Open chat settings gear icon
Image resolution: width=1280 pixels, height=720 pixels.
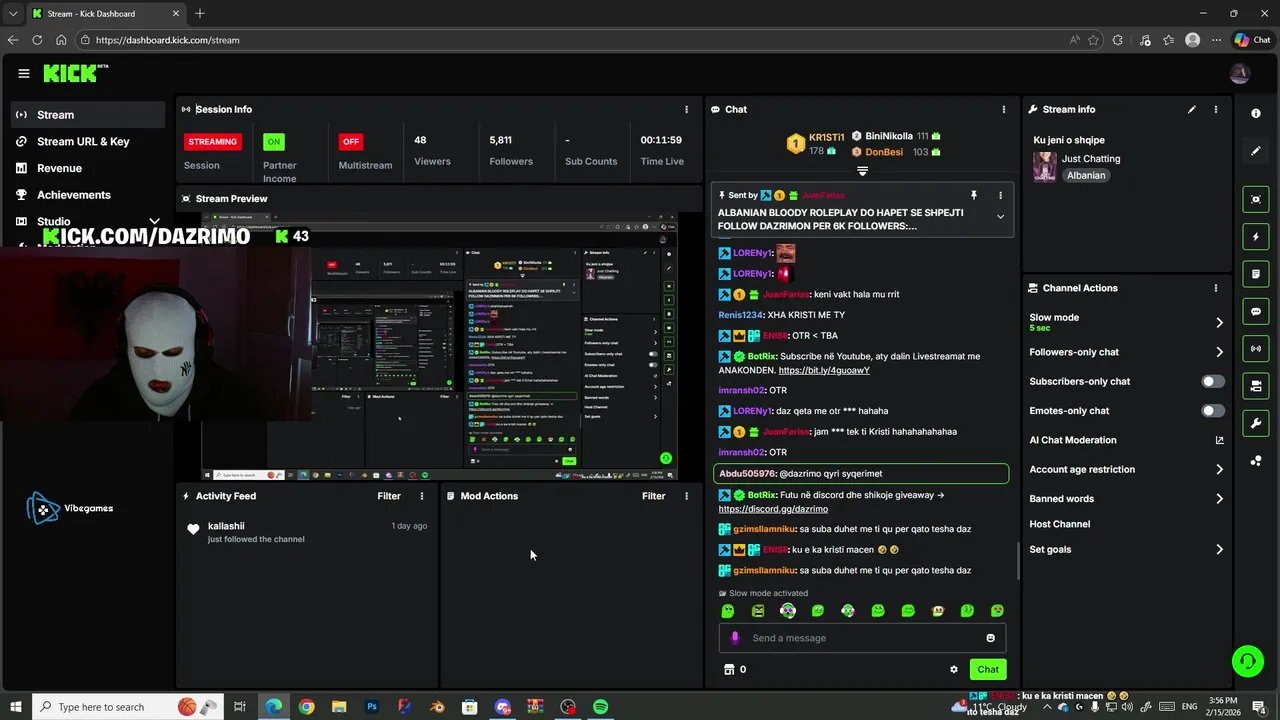(954, 670)
